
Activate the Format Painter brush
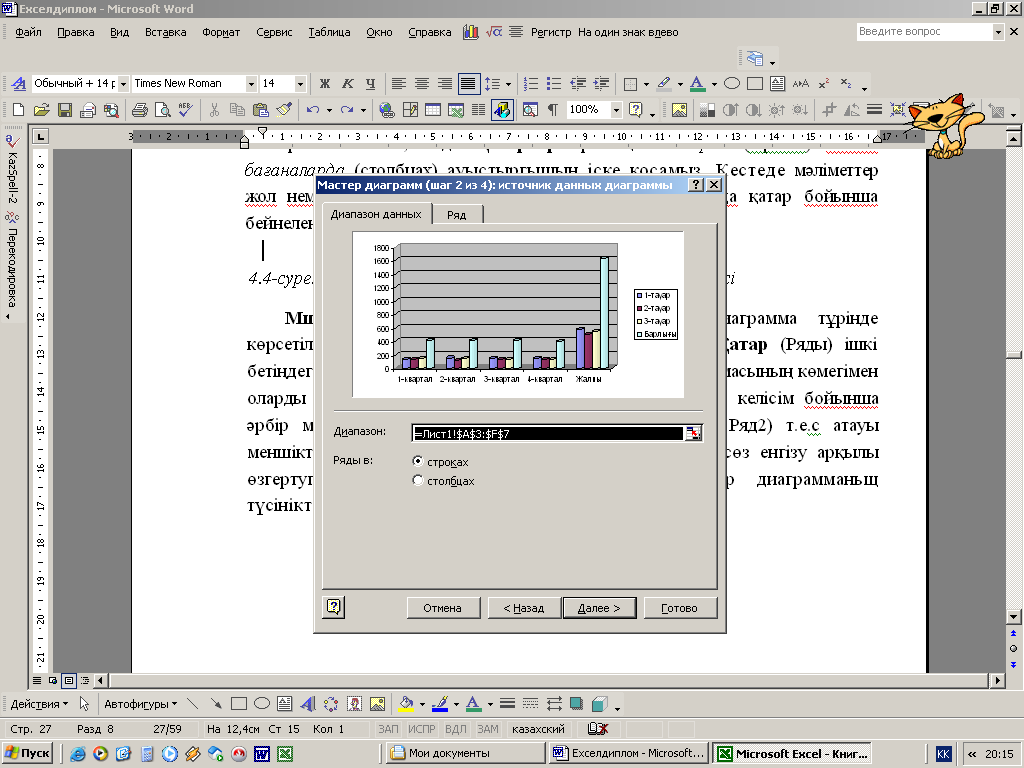pos(283,110)
